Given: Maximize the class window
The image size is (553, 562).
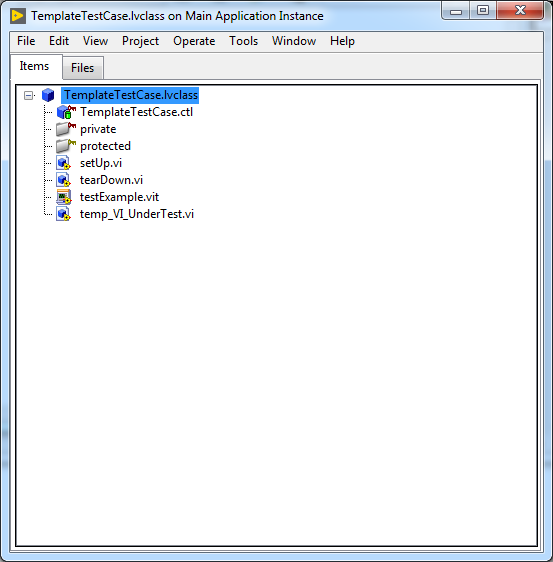Looking at the screenshot, I should pyautogui.click(x=483, y=10).
